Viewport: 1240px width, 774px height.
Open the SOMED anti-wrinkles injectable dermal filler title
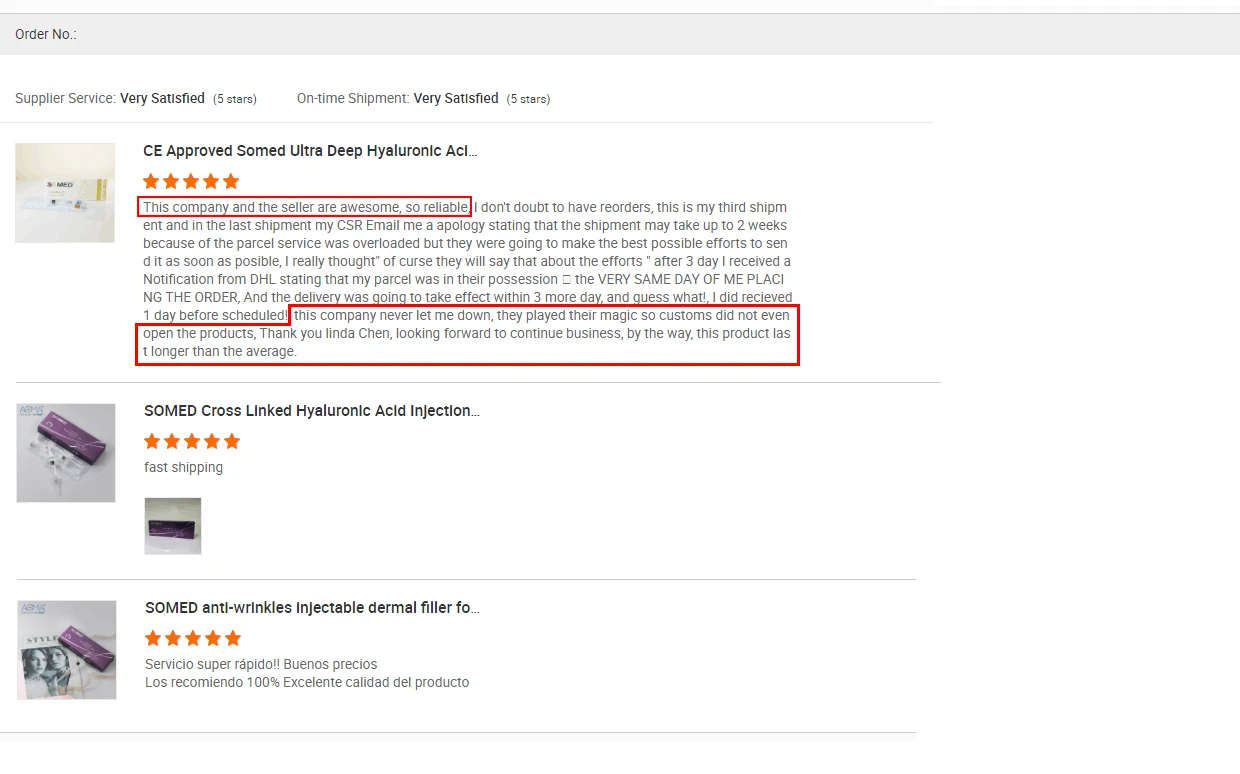pyautogui.click(x=312, y=608)
